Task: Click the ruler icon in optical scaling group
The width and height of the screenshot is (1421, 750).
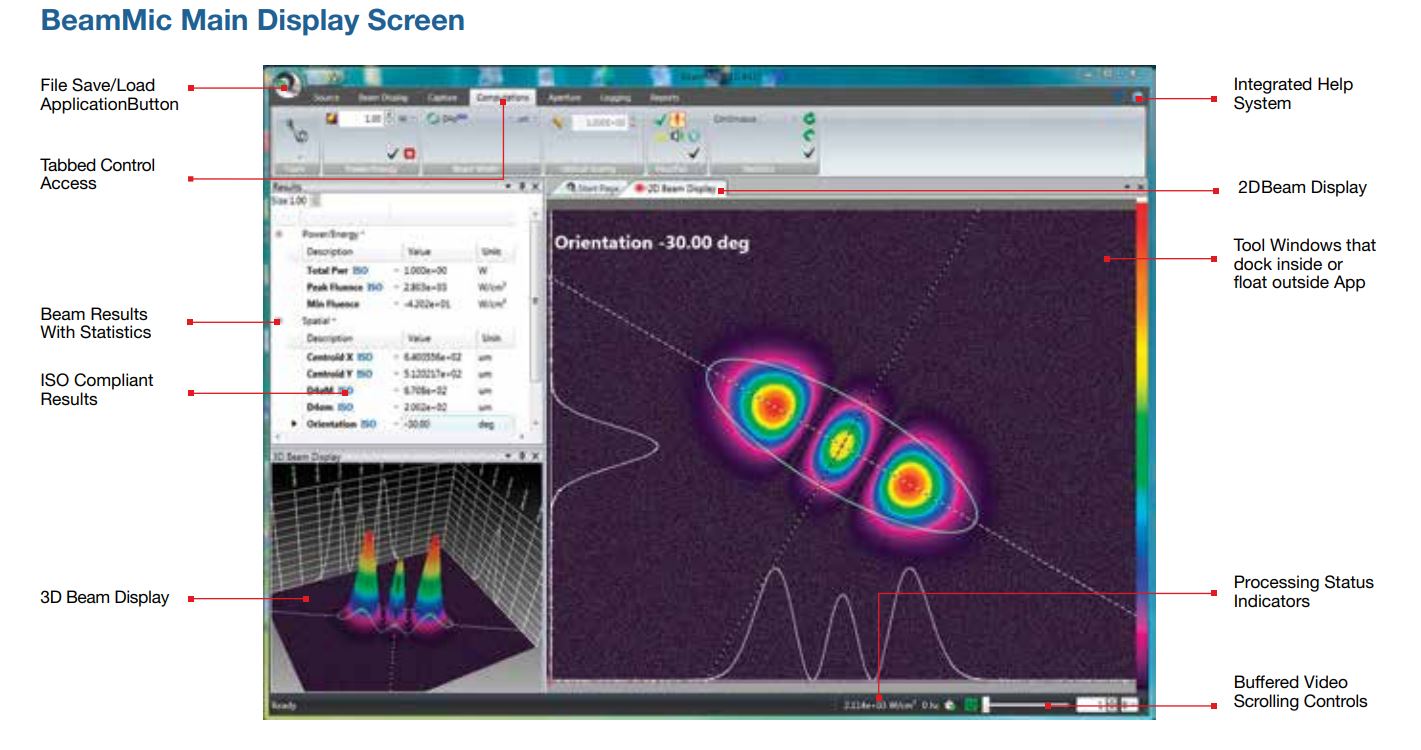Action: [x=559, y=120]
